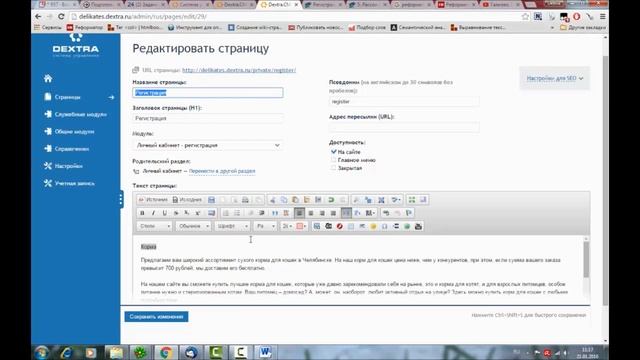Click the 'Сохранить изменения' button
This screenshot has height=360, width=640.
[156, 316]
